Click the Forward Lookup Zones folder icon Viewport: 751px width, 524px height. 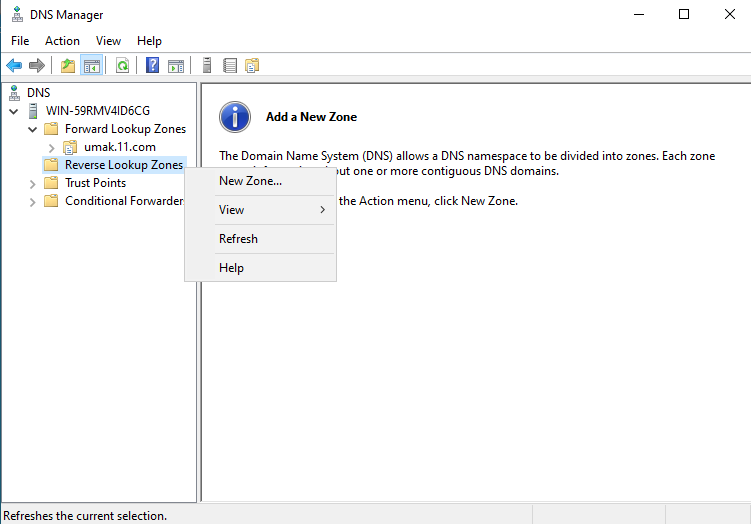[51, 129]
